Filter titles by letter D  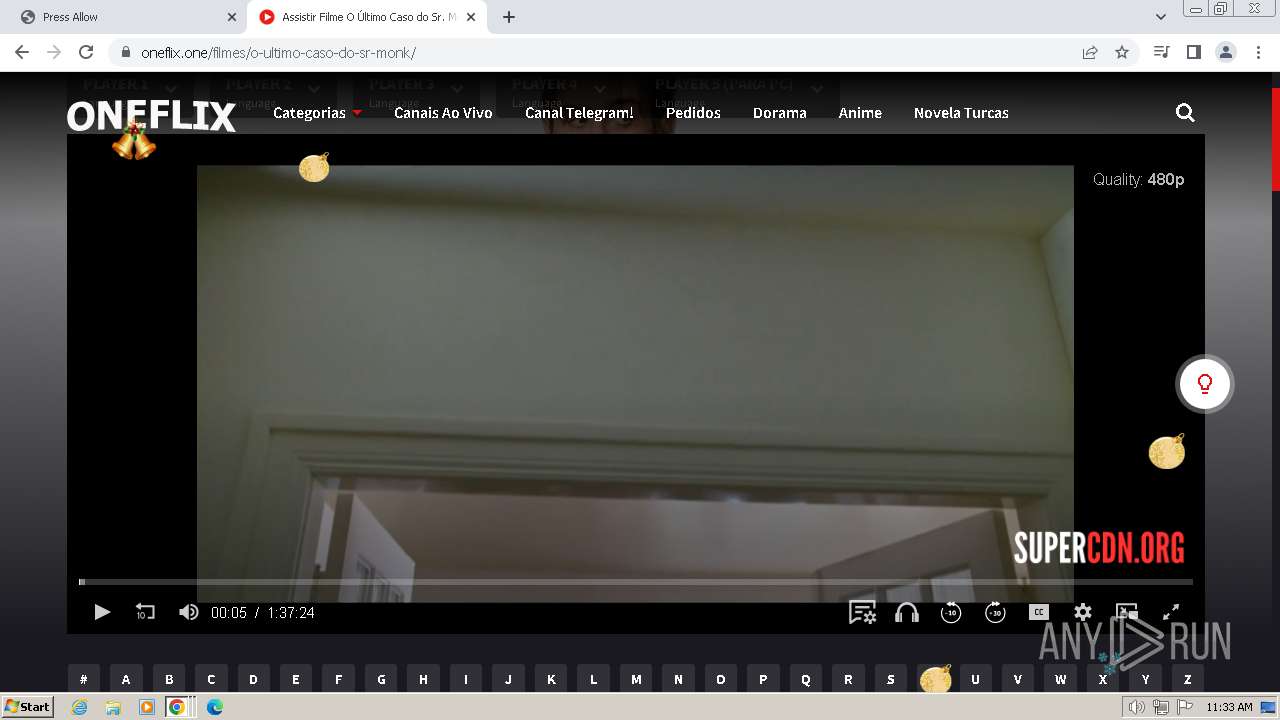(x=253, y=679)
